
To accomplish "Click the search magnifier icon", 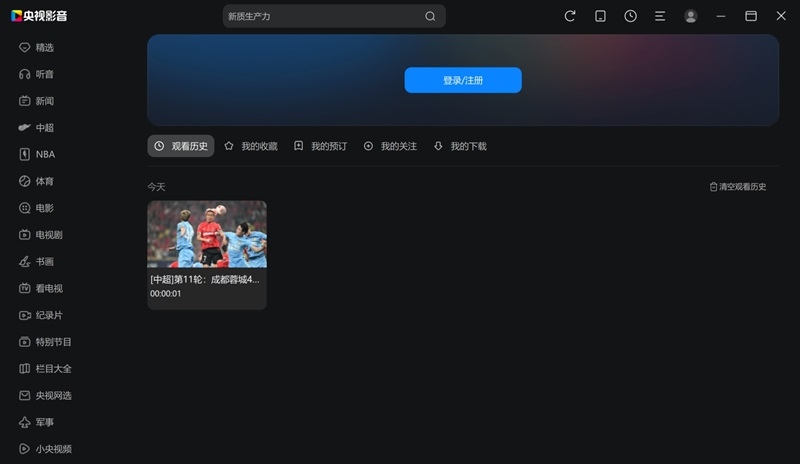I will (x=430, y=16).
